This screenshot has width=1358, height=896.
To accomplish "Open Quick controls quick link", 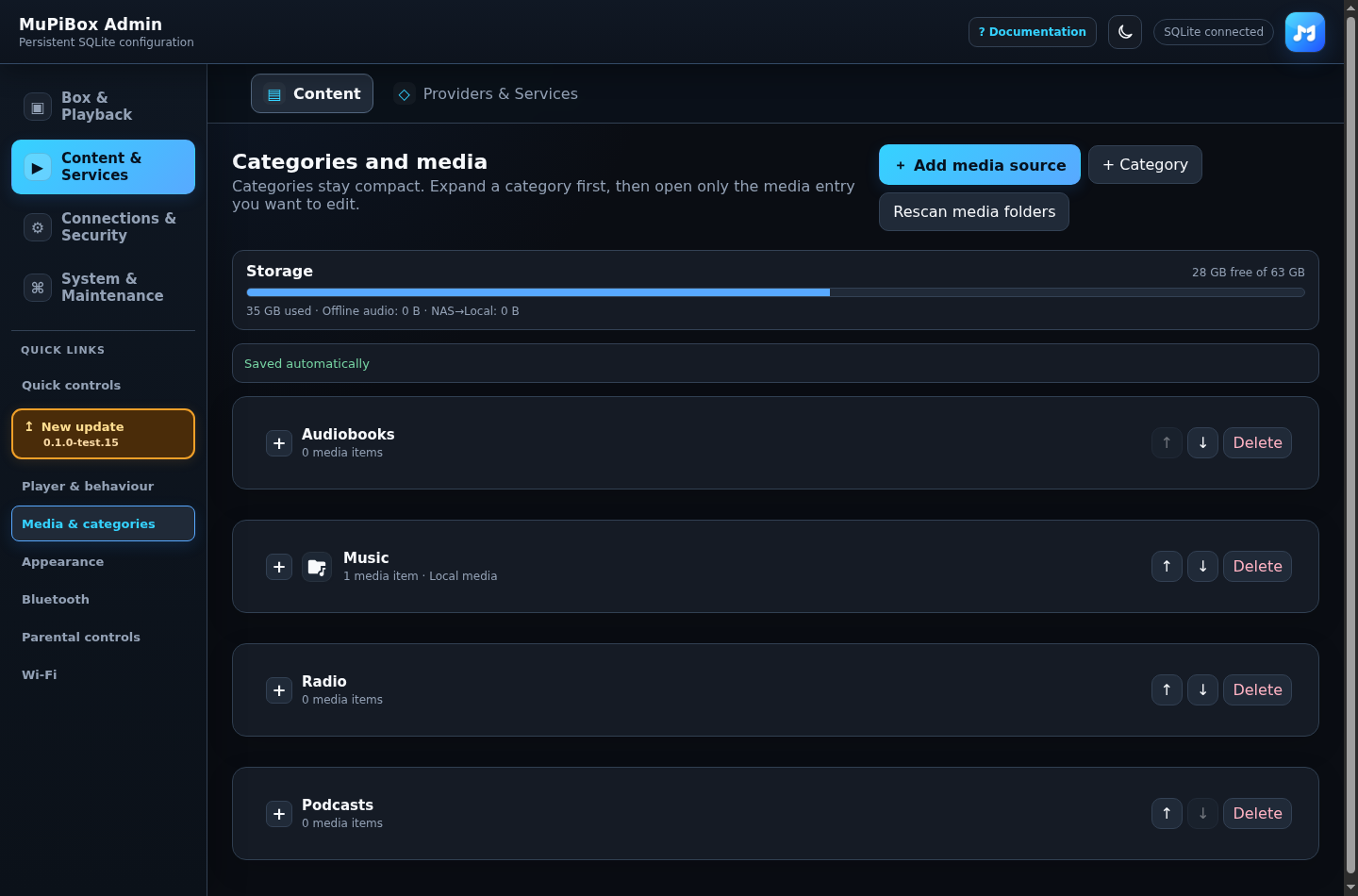I will [103, 385].
